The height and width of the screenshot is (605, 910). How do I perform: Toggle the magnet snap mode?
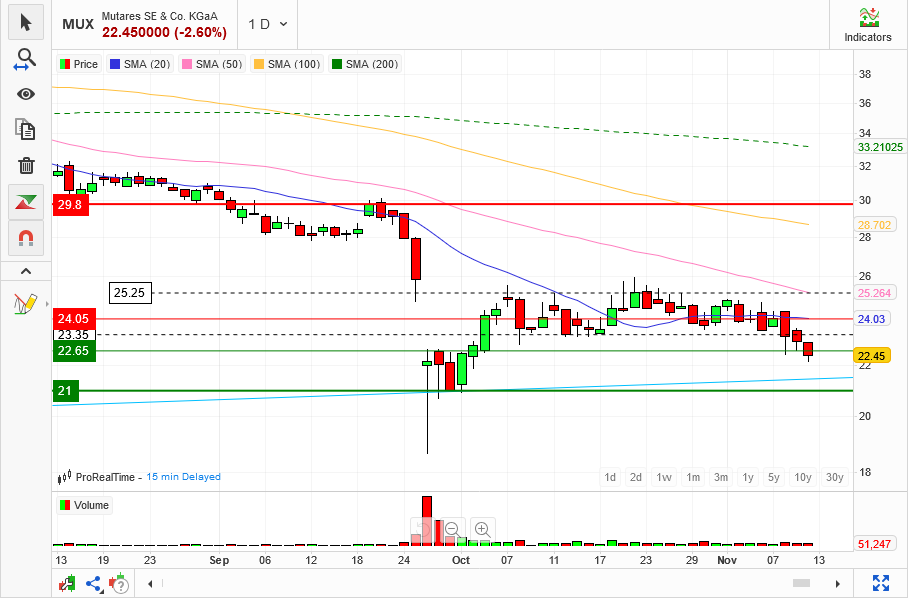(26, 238)
